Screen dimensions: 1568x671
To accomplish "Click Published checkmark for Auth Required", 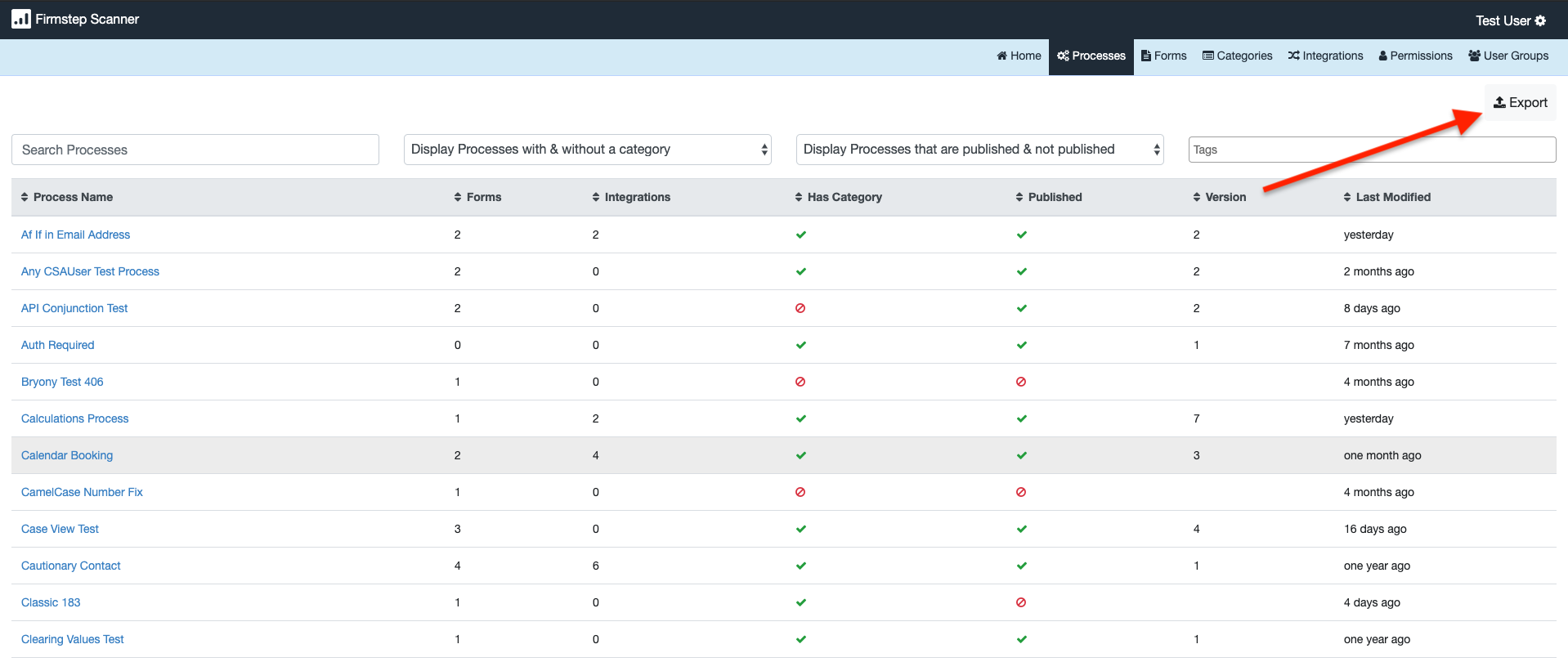I will point(1022,345).
